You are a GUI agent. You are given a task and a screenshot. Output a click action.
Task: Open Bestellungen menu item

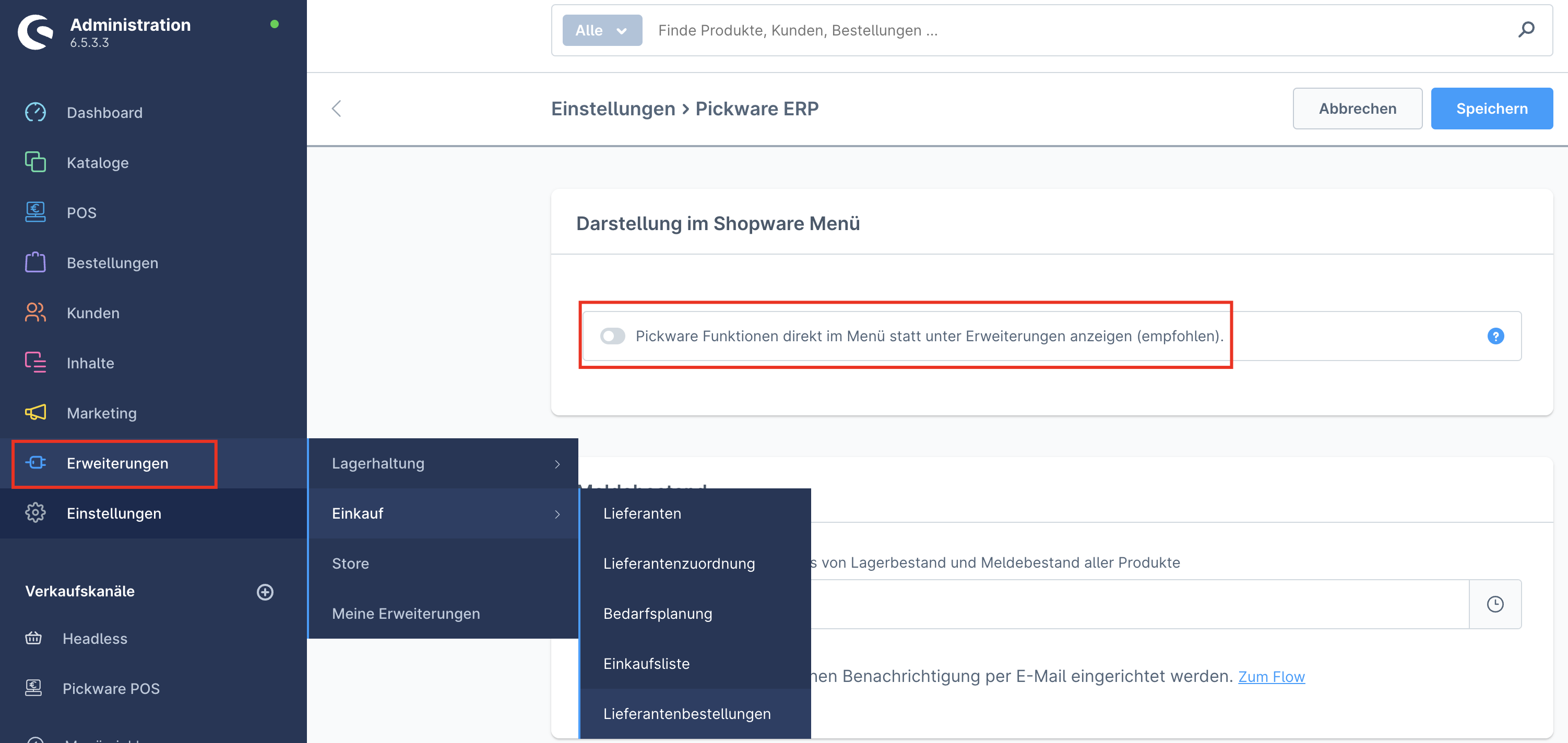(x=112, y=263)
